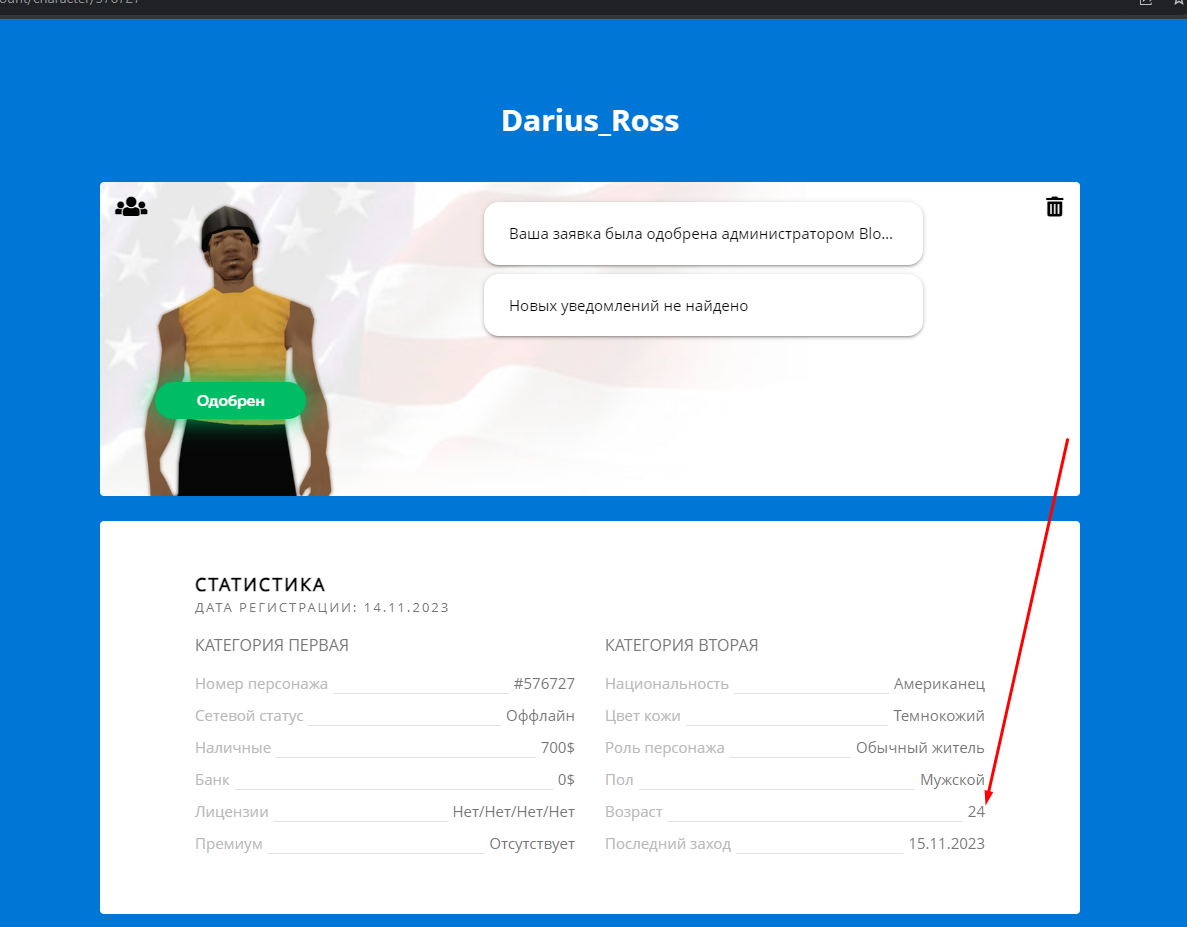
Task: Select the КАТЕГОРИЯ ПЕРВАЯ heading
Action: click(x=272, y=645)
